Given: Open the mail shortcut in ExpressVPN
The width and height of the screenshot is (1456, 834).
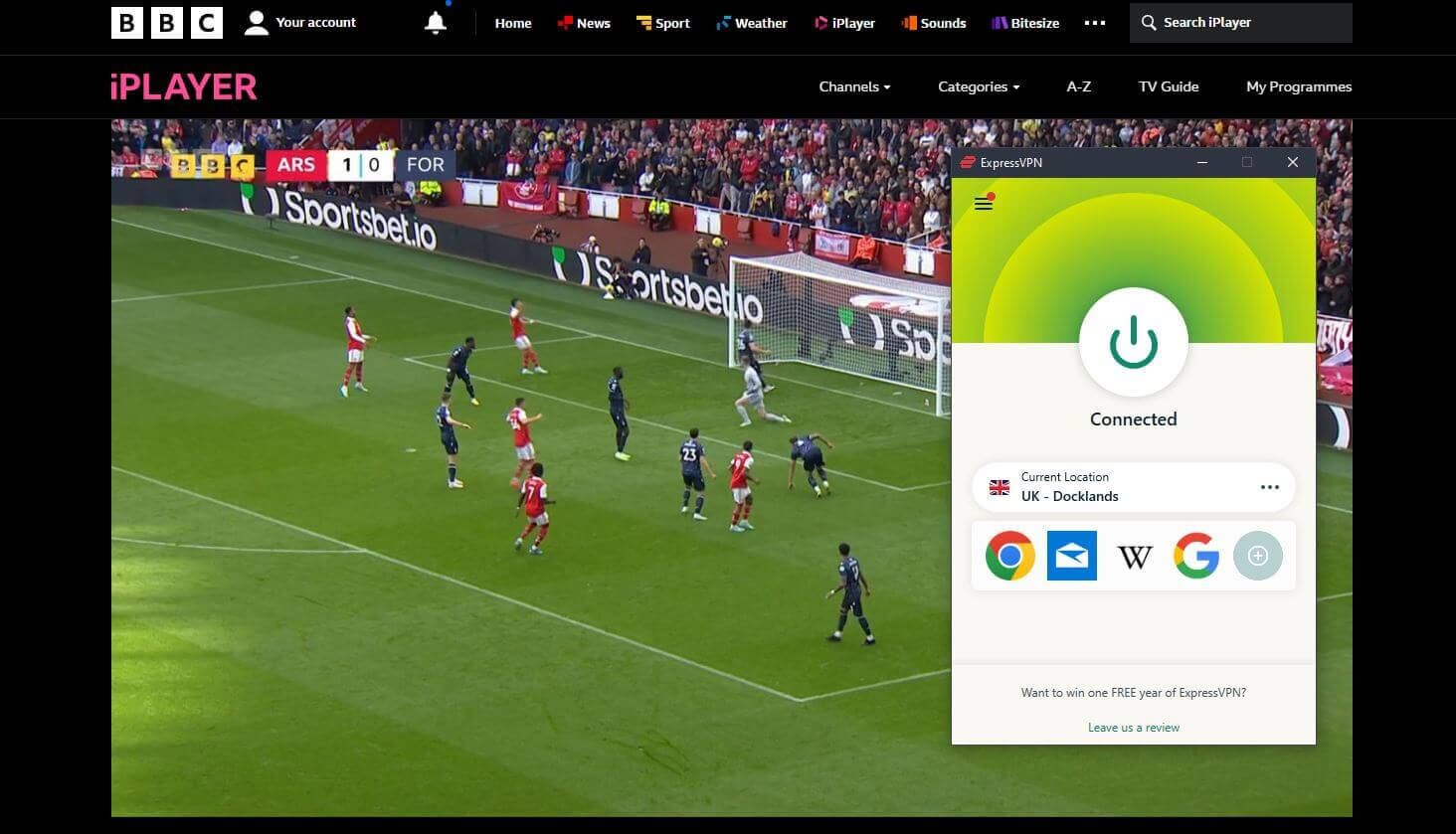Looking at the screenshot, I should point(1071,556).
